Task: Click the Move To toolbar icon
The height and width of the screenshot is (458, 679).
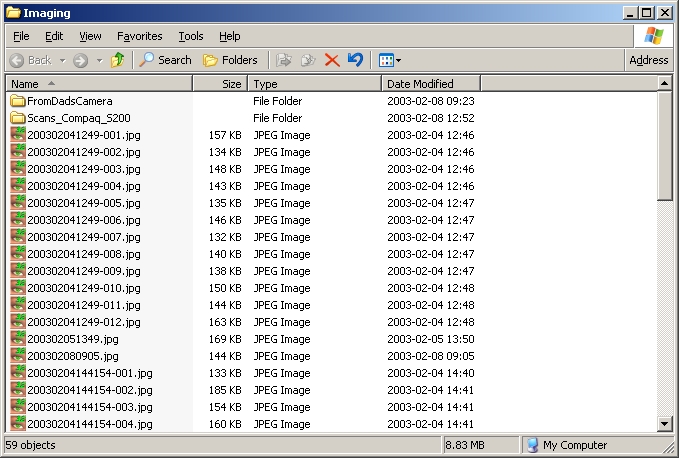Action: 284,60
